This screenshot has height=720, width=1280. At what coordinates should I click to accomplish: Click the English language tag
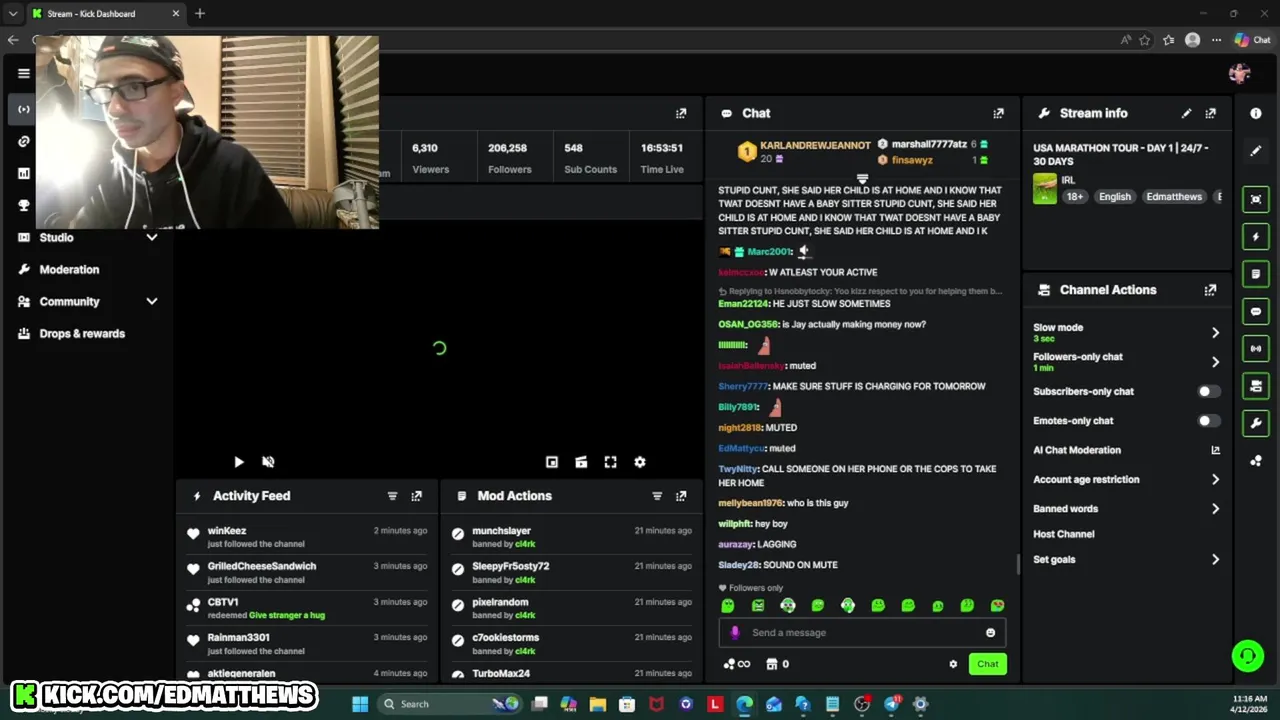click(1115, 197)
